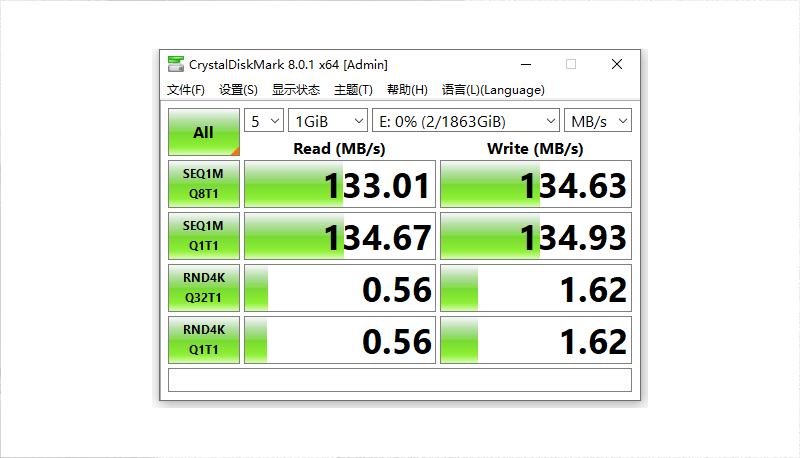Run all benchmarks with the All button

pyautogui.click(x=204, y=132)
